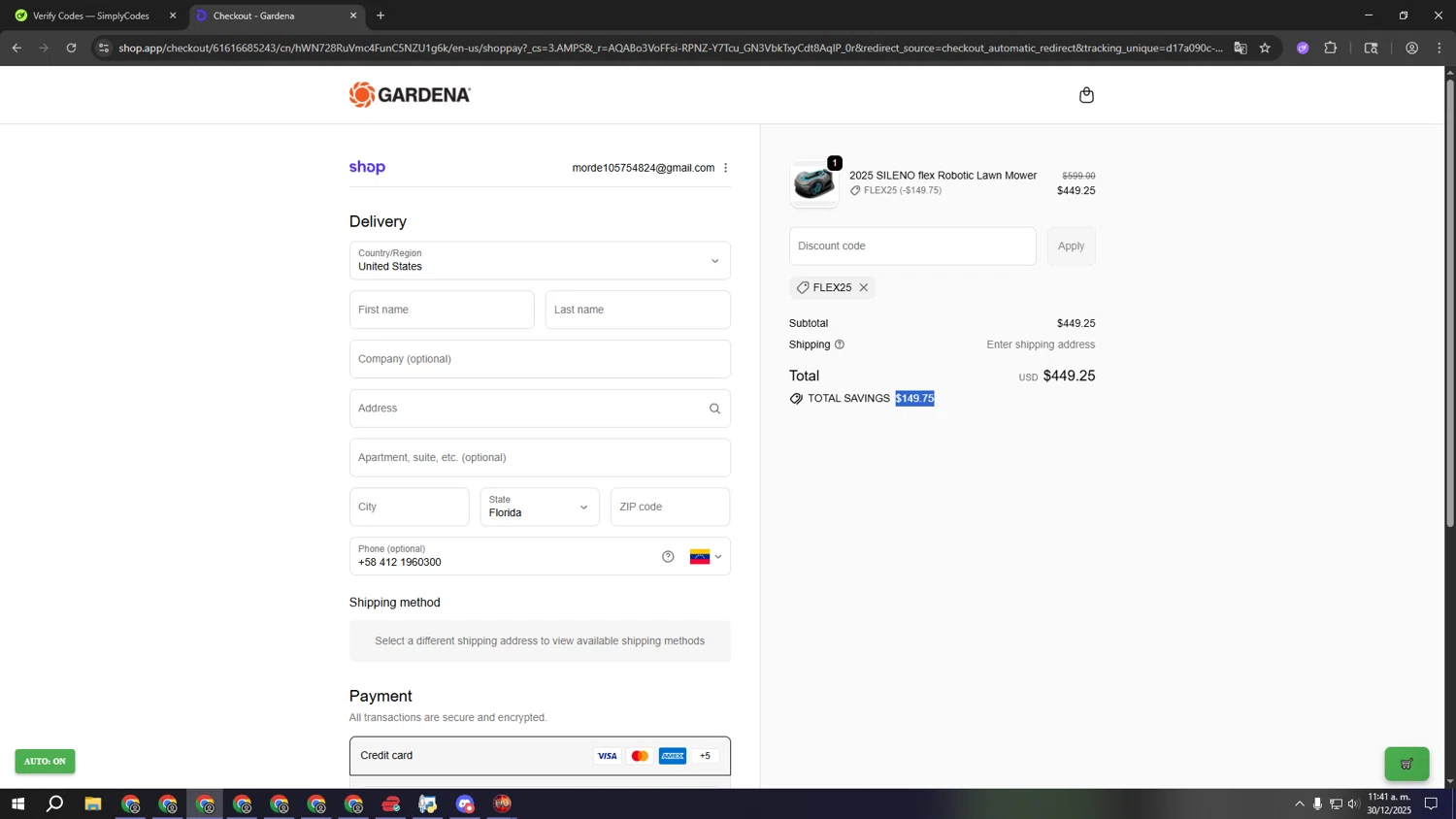Open the Windows Start menu
The image size is (1456, 819).
(17, 803)
